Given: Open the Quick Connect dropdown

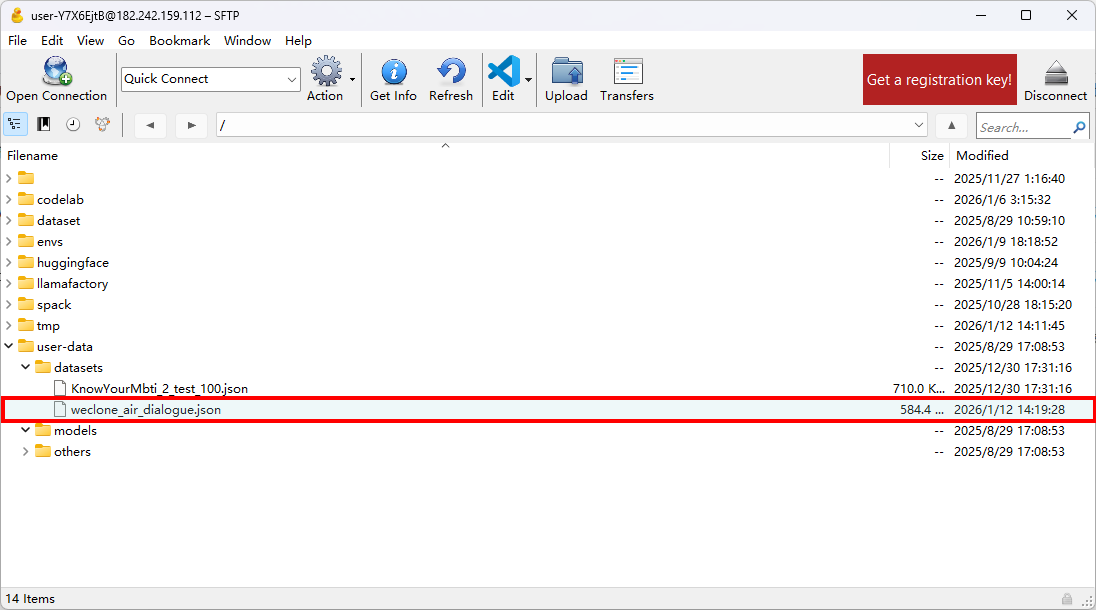Looking at the screenshot, I should 292,79.
